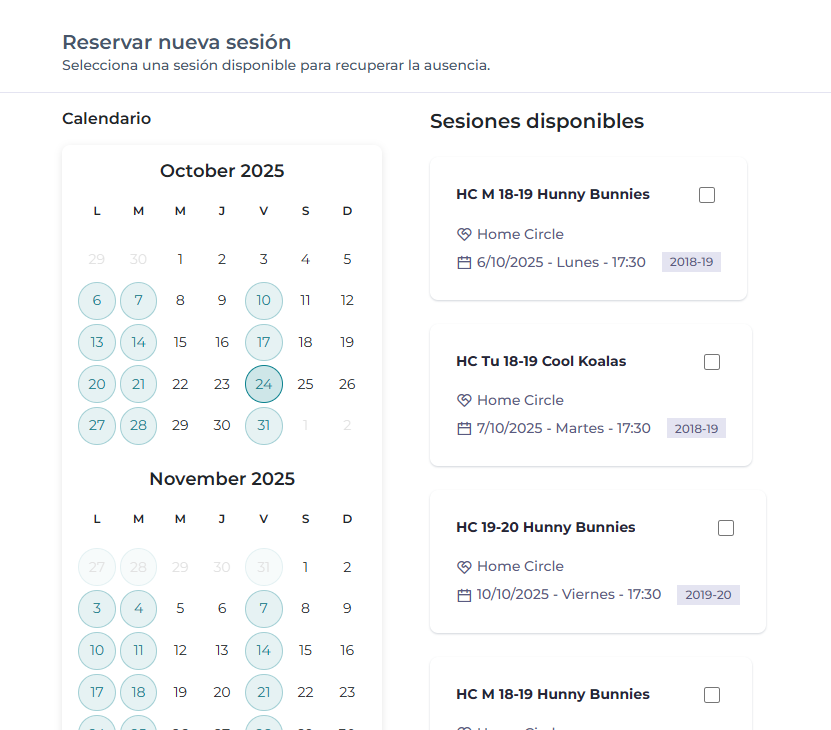The image size is (831, 730).
Task: Toggle checkbox on the fourth session card
Action: point(712,695)
